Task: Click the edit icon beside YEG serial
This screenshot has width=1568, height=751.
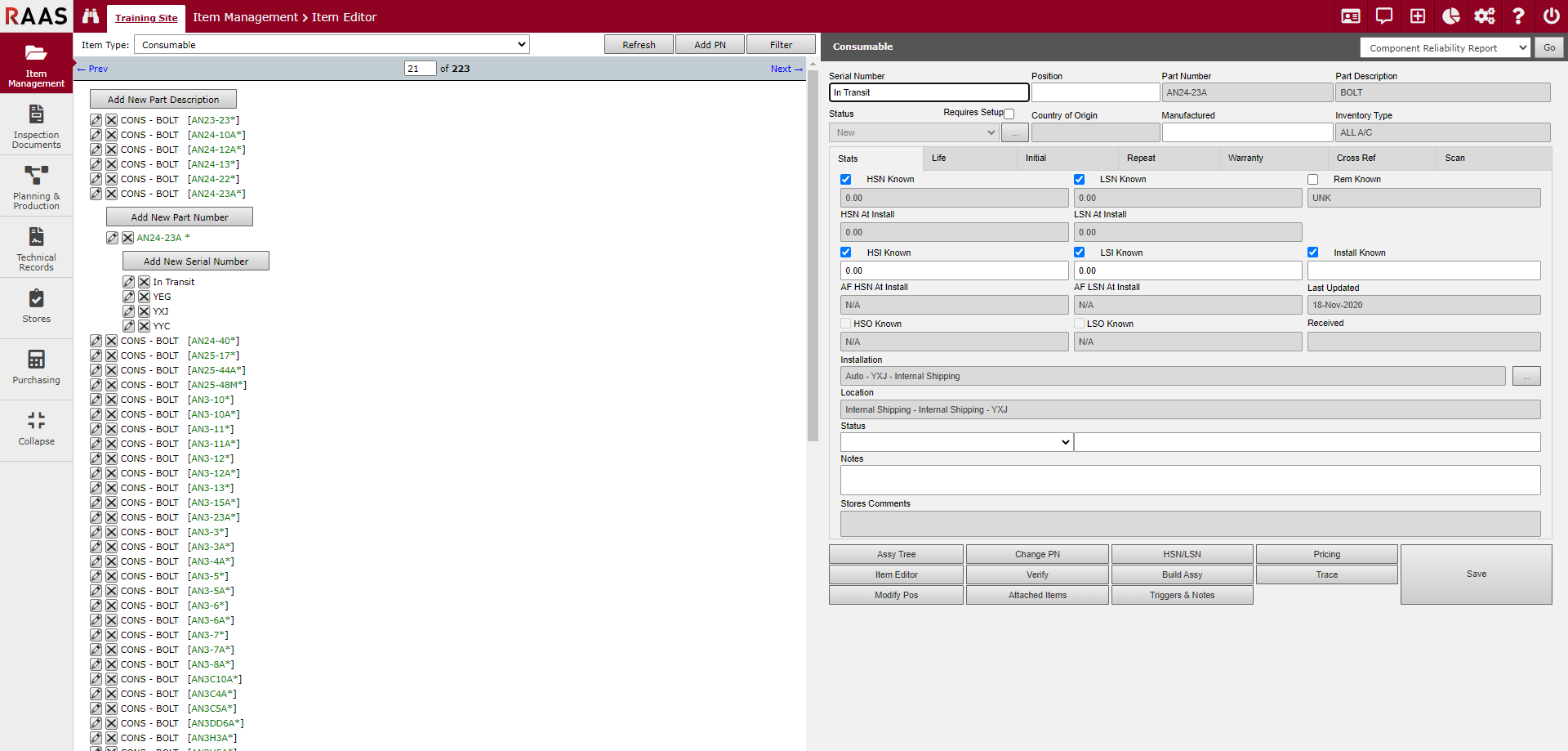Action: pyautogui.click(x=128, y=297)
